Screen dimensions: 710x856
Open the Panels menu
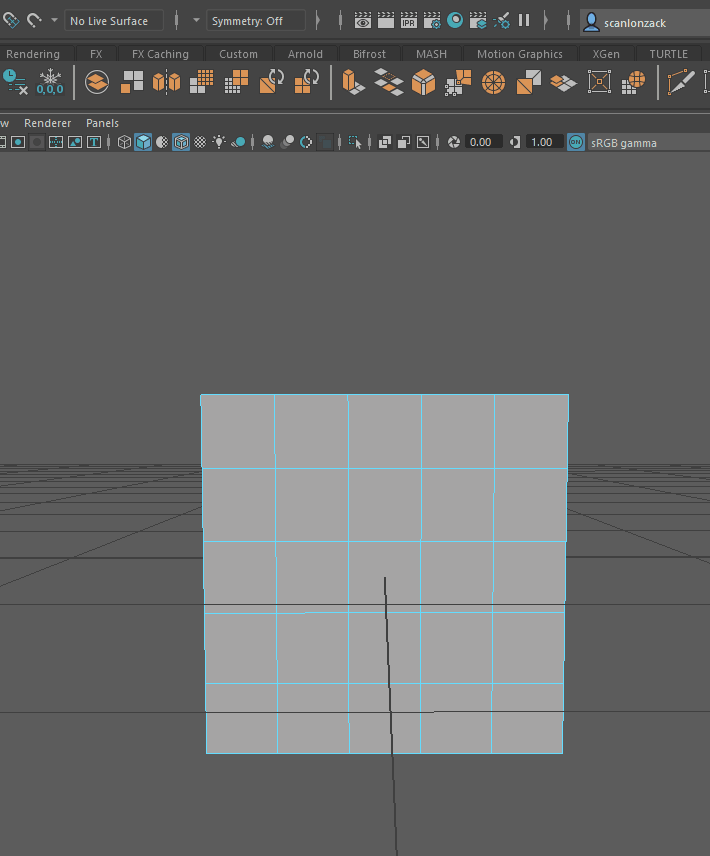pyautogui.click(x=102, y=123)
